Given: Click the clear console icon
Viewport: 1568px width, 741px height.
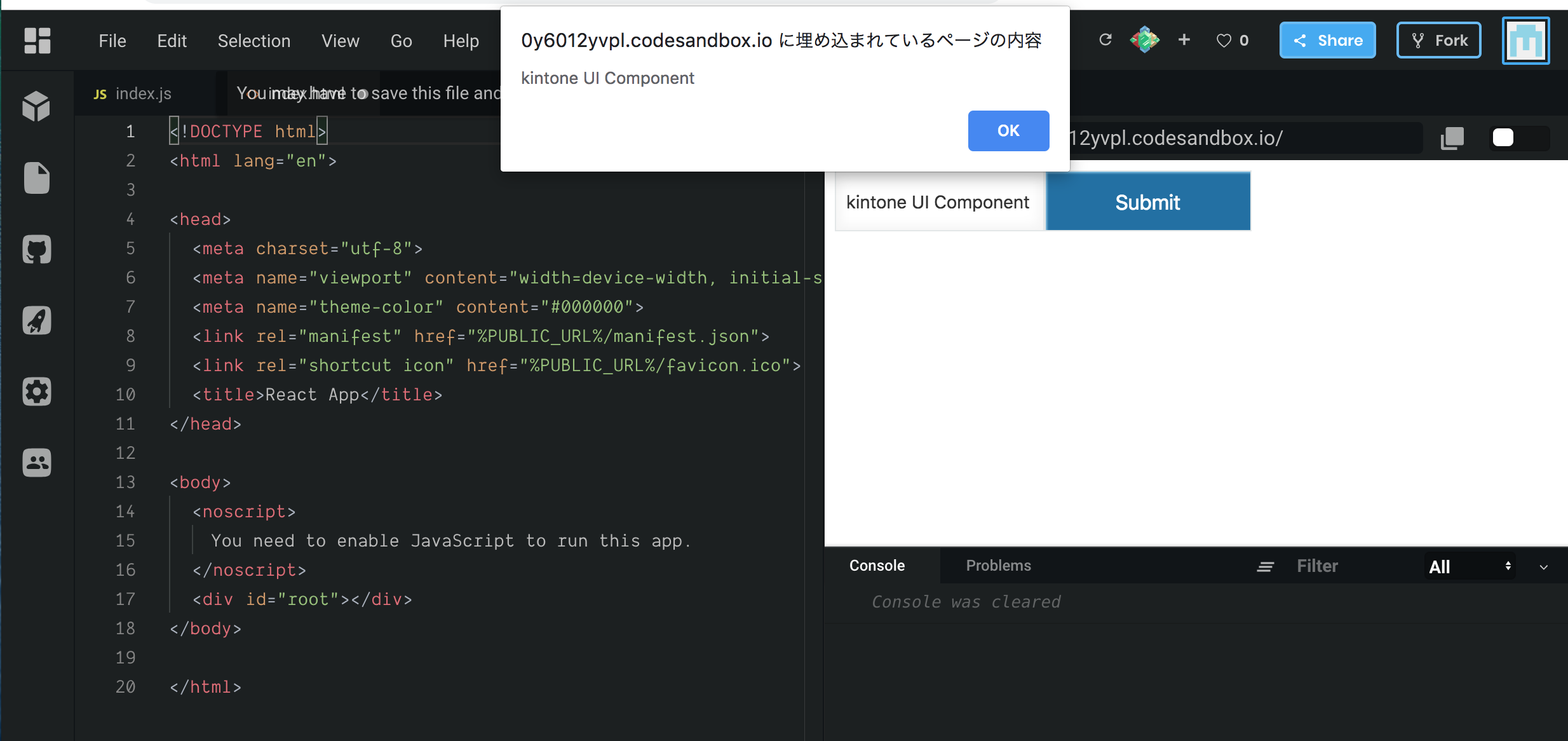Looking at the screenshot, I should pos(1266,566).
